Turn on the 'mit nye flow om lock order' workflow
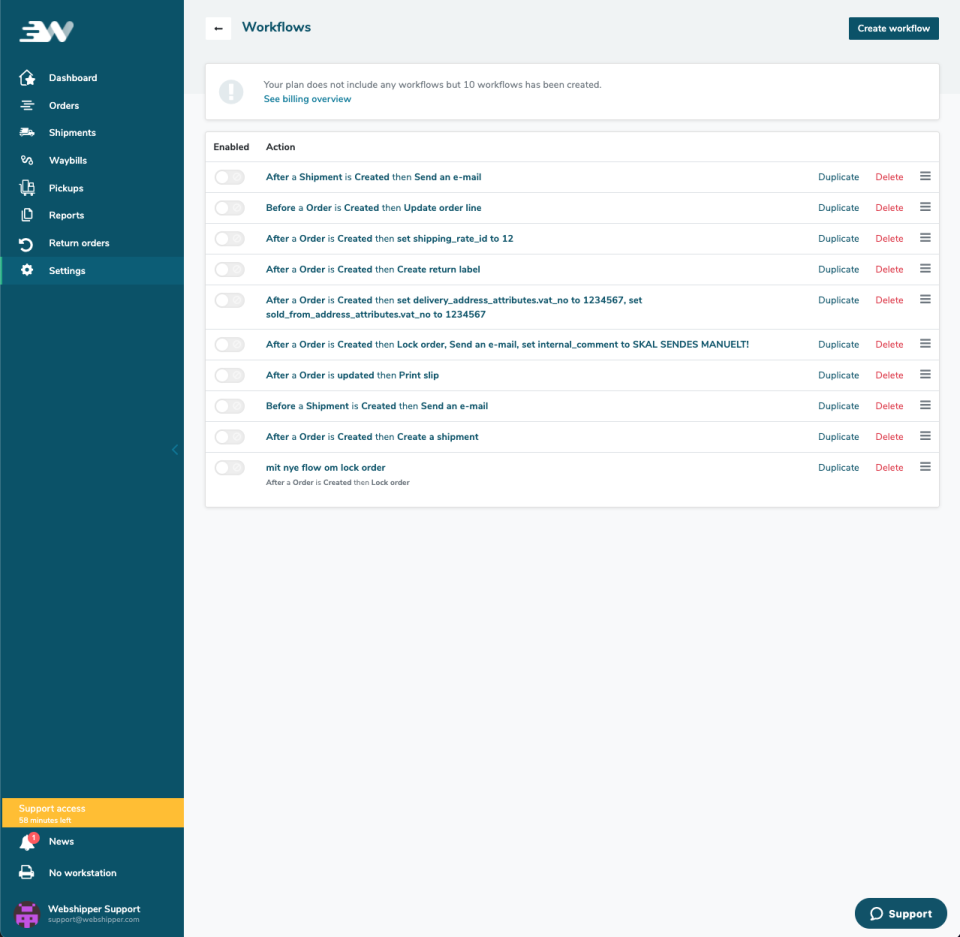This screenshot has height=937, width=960. click(229, 467)
